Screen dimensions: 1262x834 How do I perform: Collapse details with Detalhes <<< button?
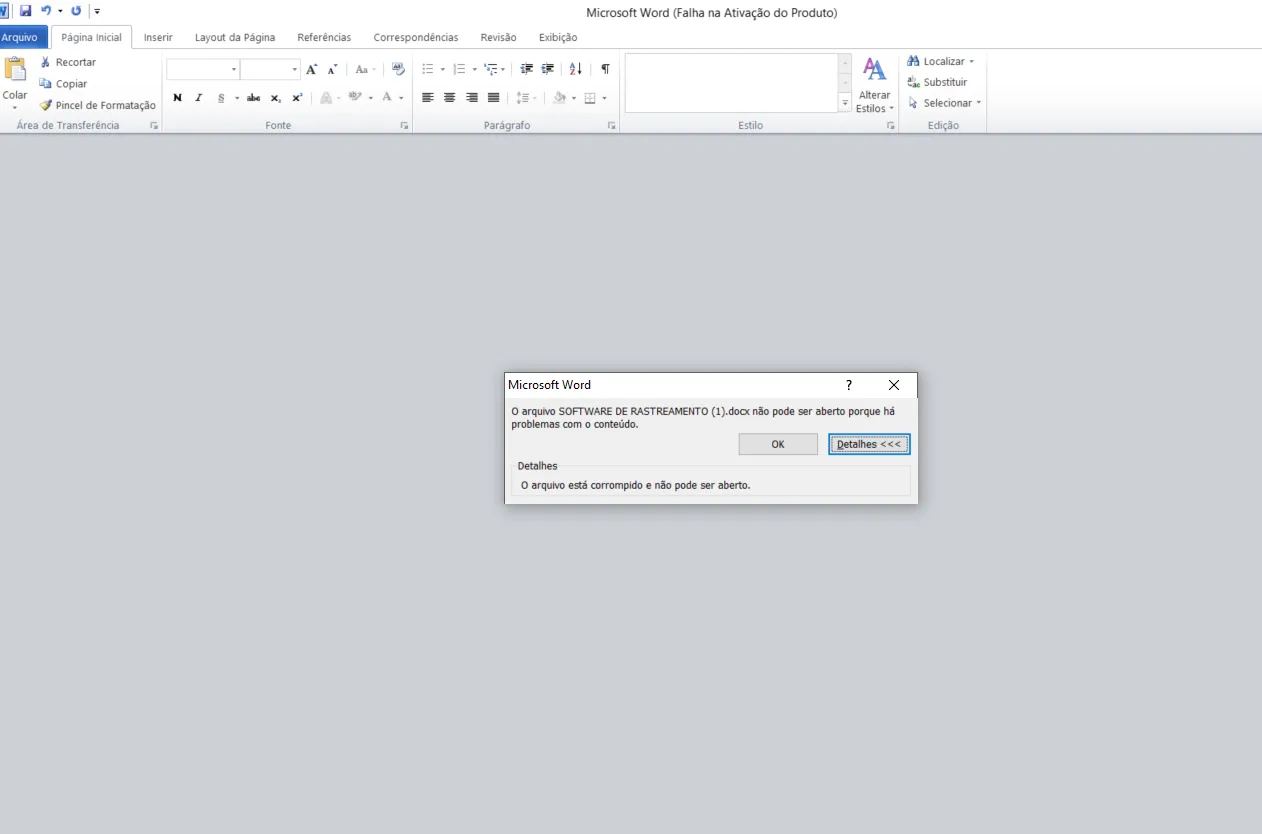(x=869, y=444)
